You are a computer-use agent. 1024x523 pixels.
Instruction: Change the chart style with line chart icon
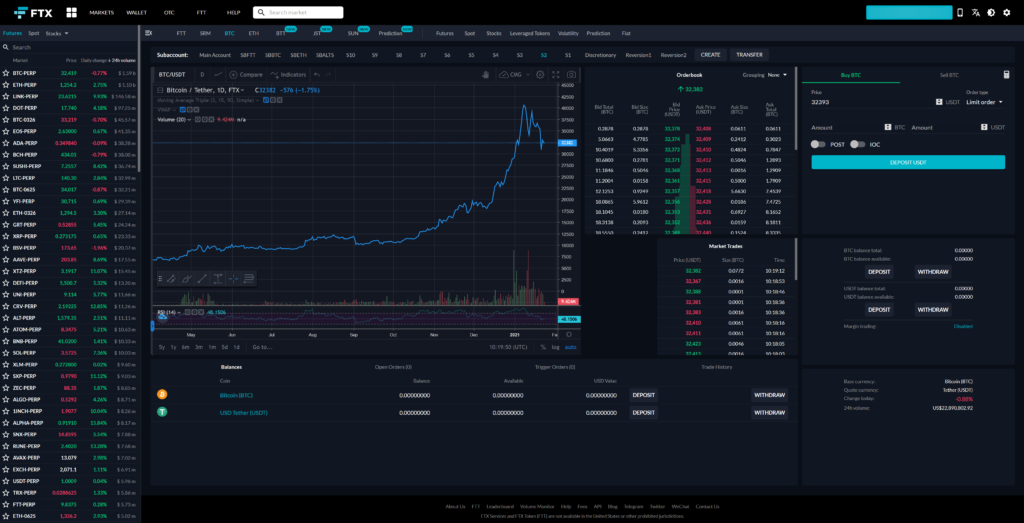tap(218, 74)
